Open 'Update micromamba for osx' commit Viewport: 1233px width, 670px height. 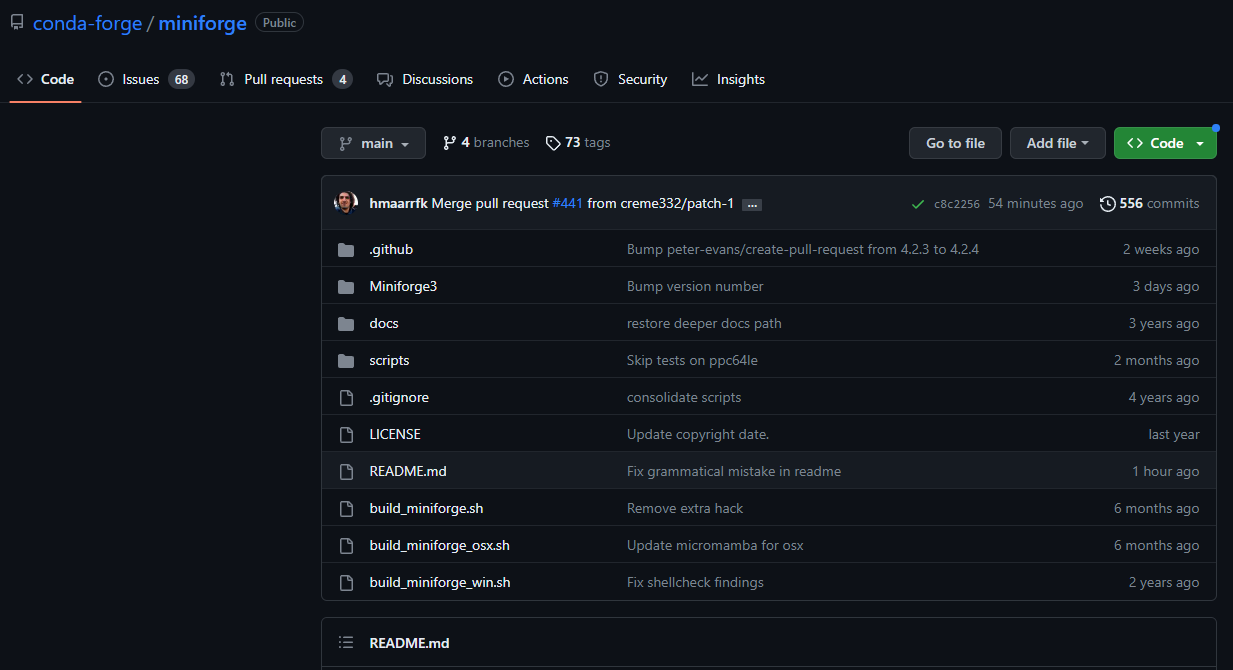click(x=715, y=545)
